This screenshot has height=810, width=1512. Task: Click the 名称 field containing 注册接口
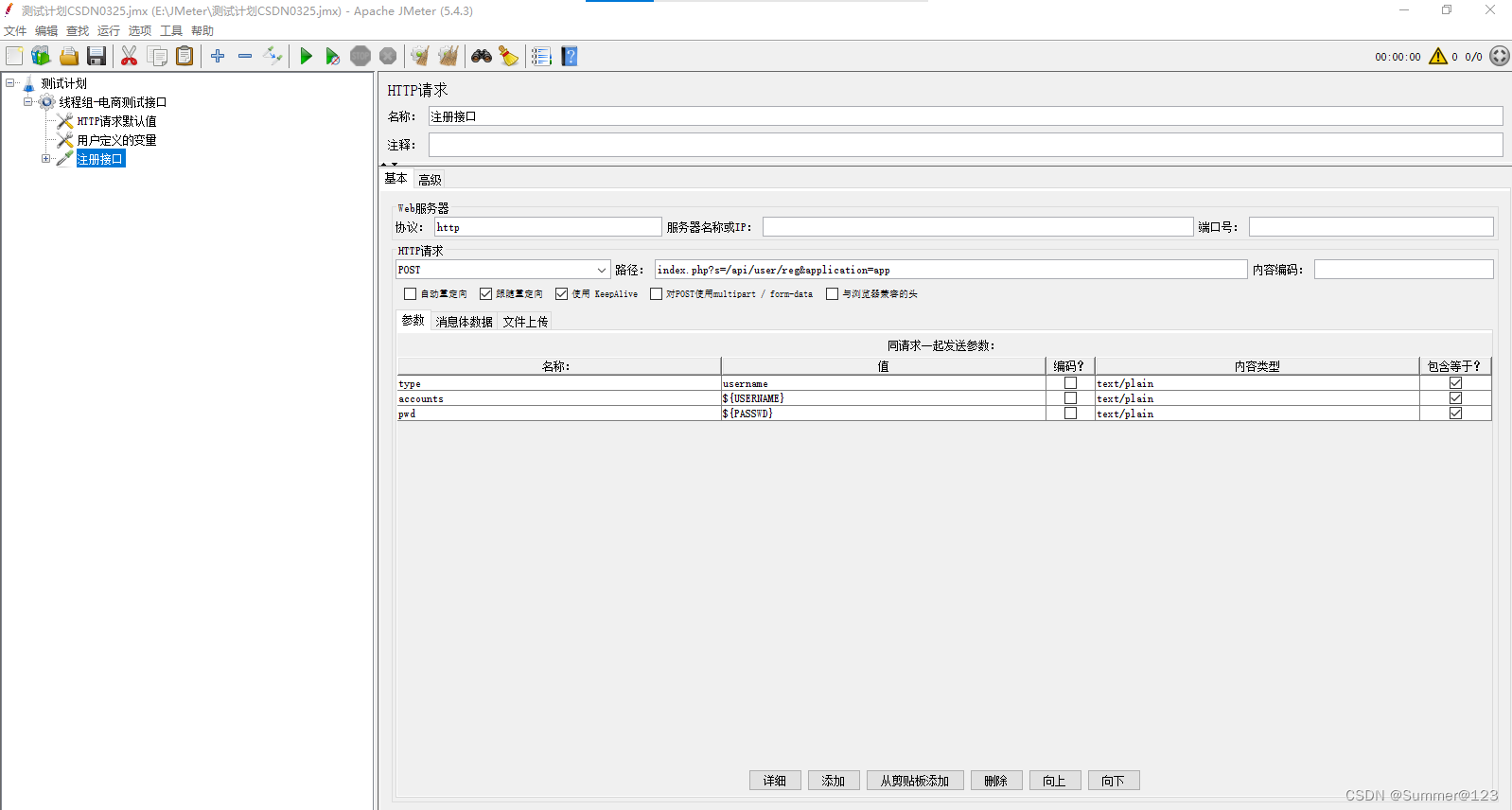(x=965, y=116)
